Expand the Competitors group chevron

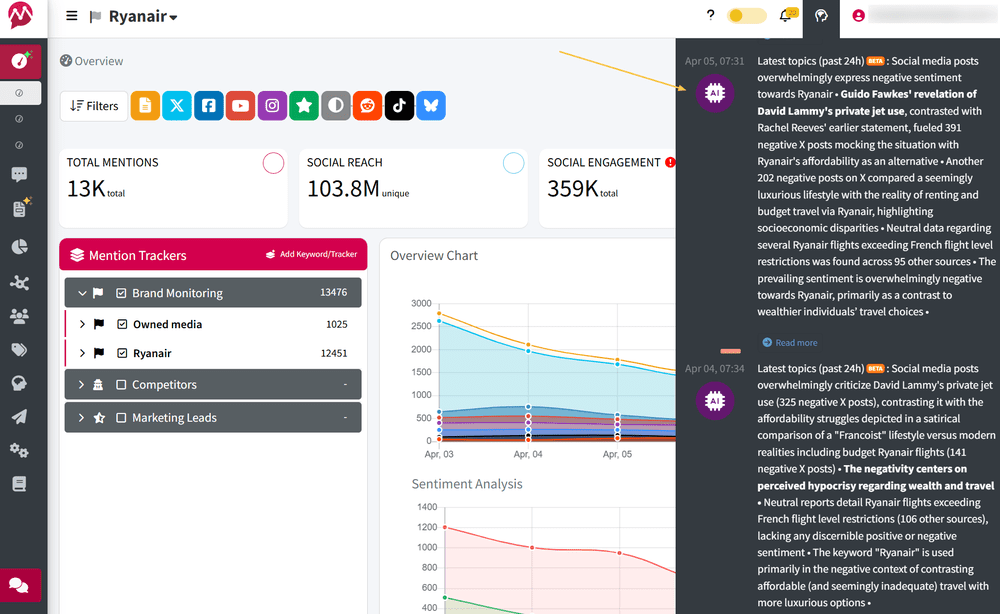point(81,385)
